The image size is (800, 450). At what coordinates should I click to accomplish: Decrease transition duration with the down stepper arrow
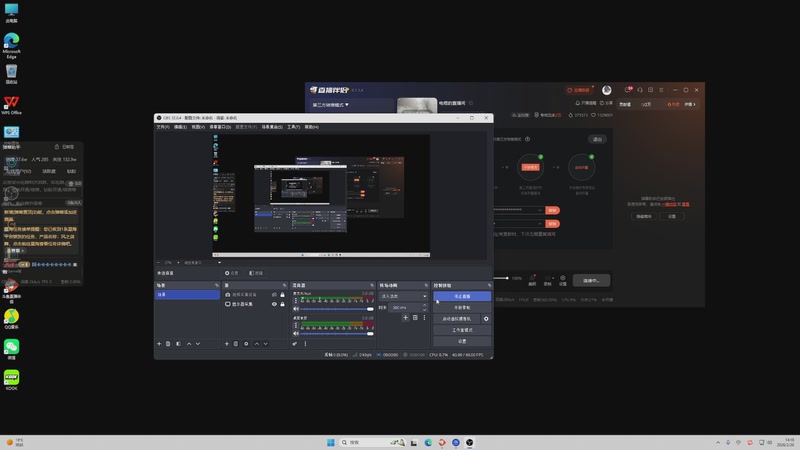coord(424,310)
